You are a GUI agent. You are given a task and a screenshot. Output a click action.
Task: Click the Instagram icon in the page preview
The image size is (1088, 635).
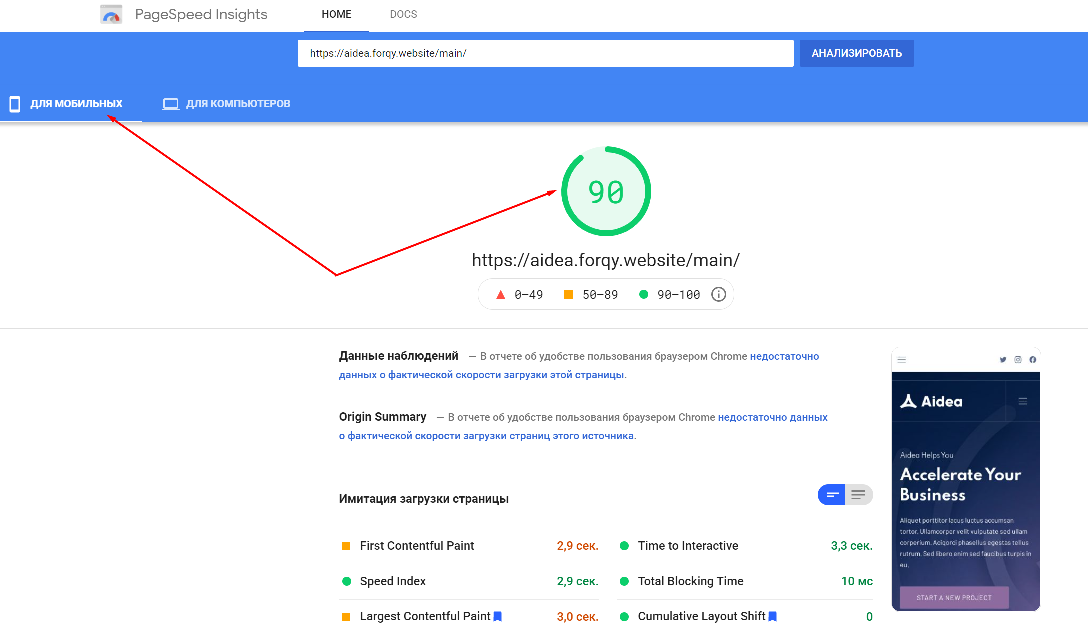point(1018,359)
